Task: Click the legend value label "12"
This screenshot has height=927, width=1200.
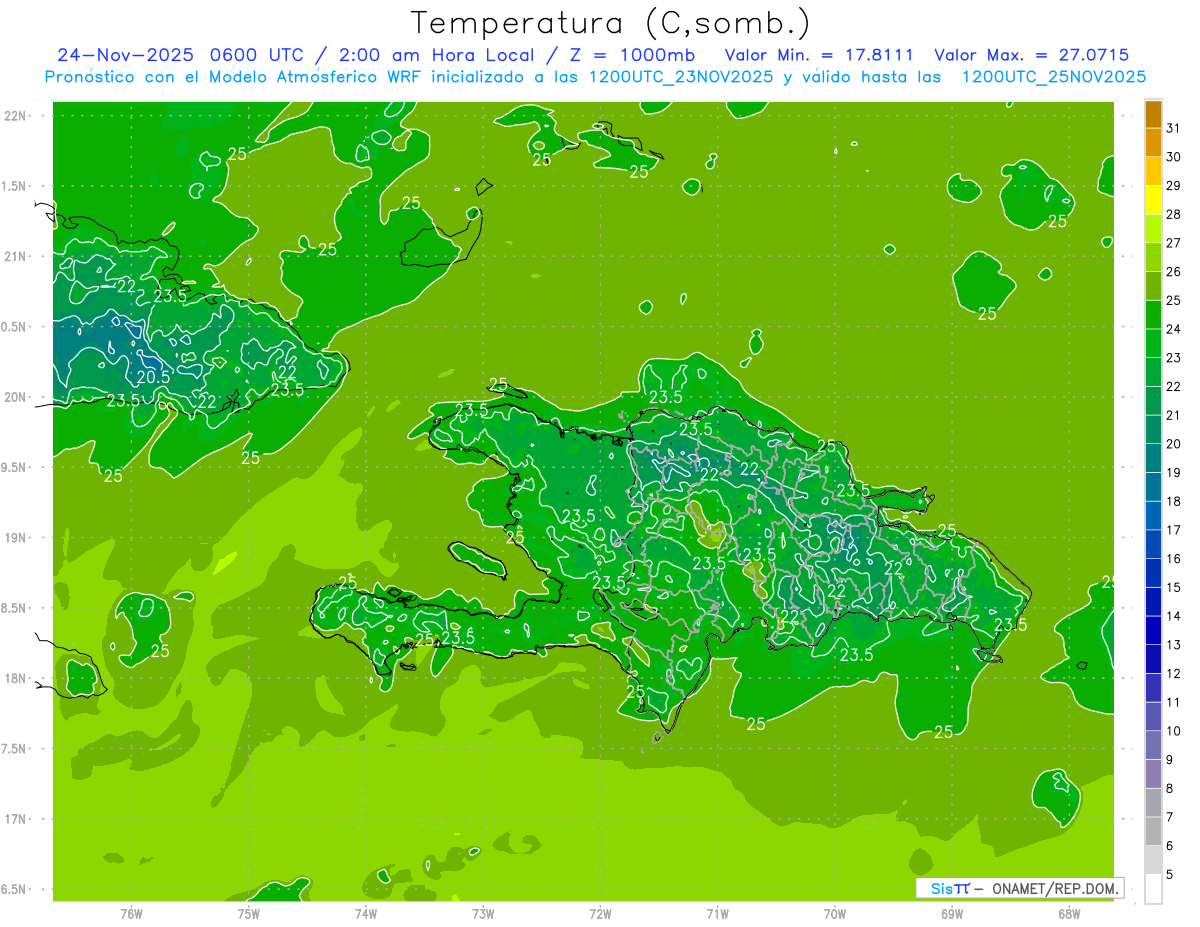Action: (1173, 674)
